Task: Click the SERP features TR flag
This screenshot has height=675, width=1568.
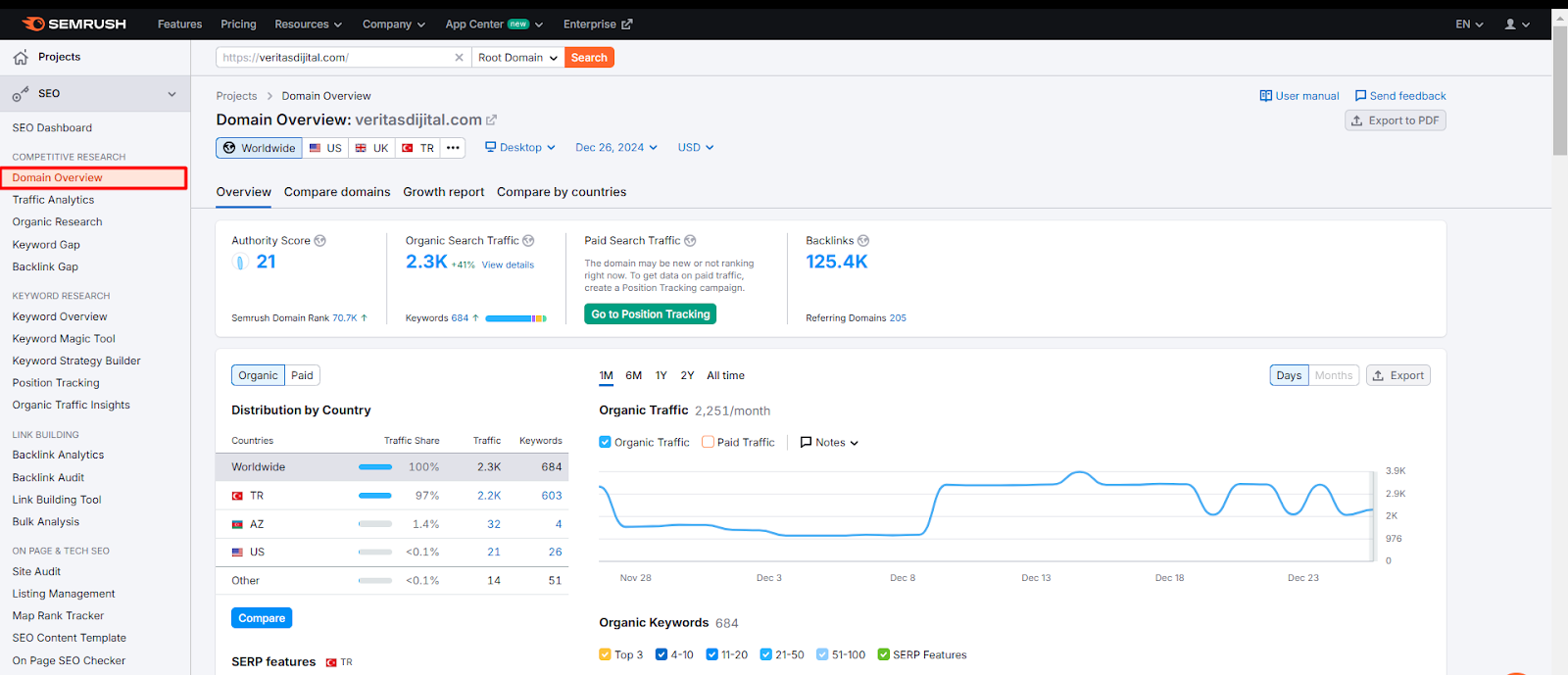Action: coord(331,663)
